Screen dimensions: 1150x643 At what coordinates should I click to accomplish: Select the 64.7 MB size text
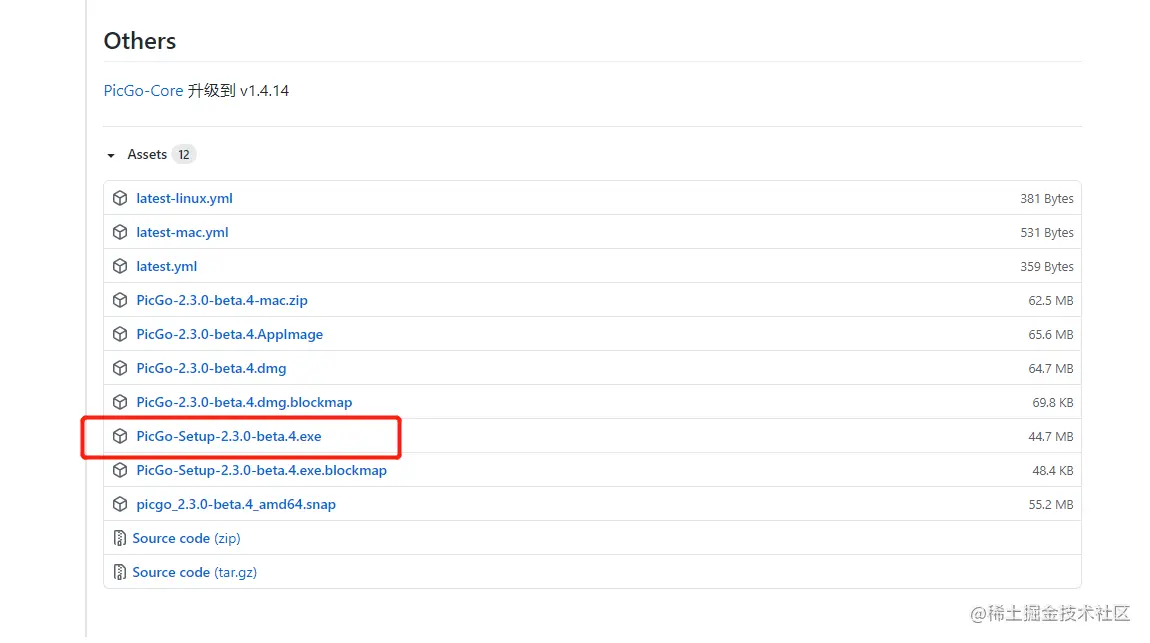pos(1050,369)
